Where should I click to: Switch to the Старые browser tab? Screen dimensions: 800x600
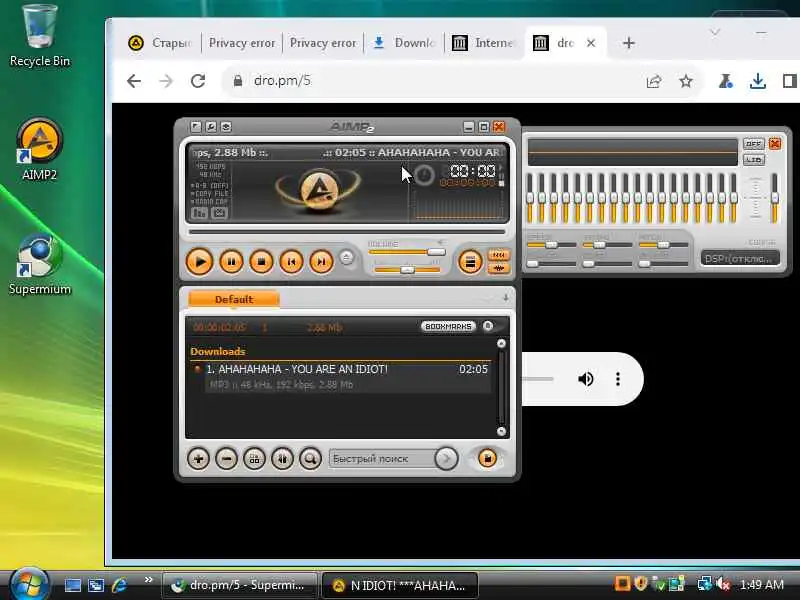click(161, 43)
